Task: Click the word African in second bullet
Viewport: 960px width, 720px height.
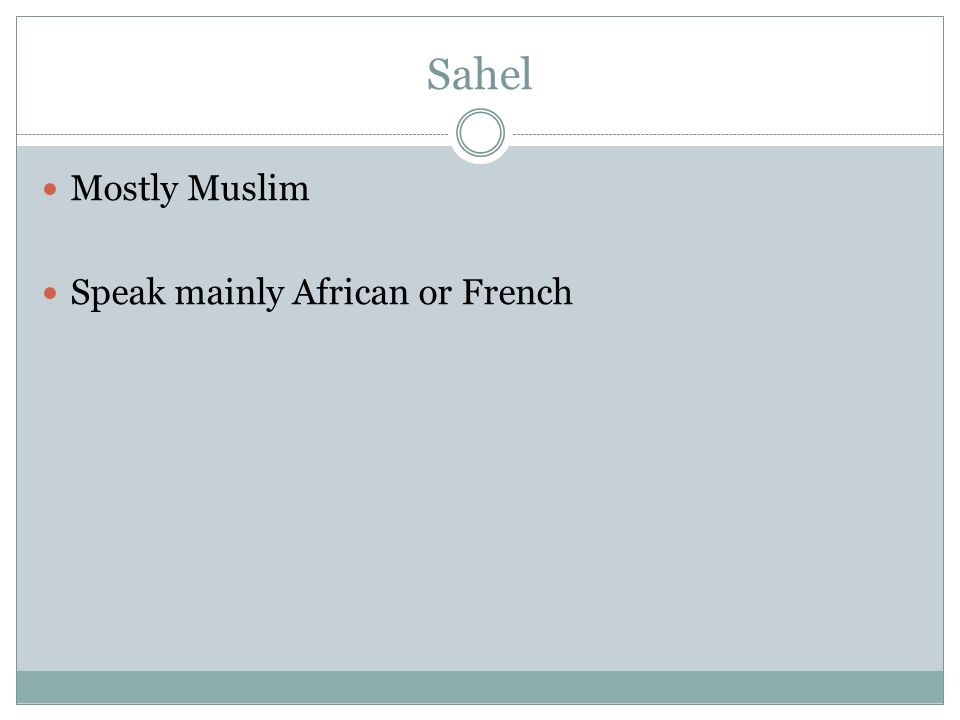Action: click(351, 292)
